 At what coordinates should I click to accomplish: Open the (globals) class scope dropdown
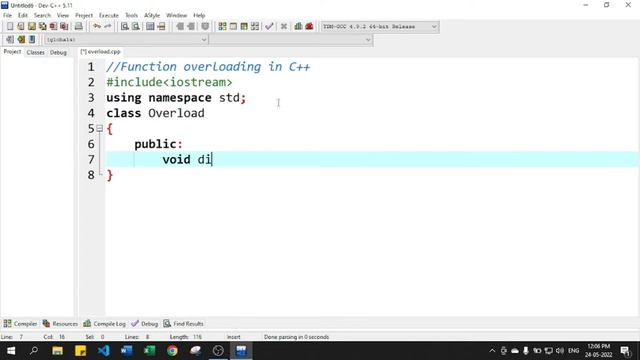tap(126, 40)
